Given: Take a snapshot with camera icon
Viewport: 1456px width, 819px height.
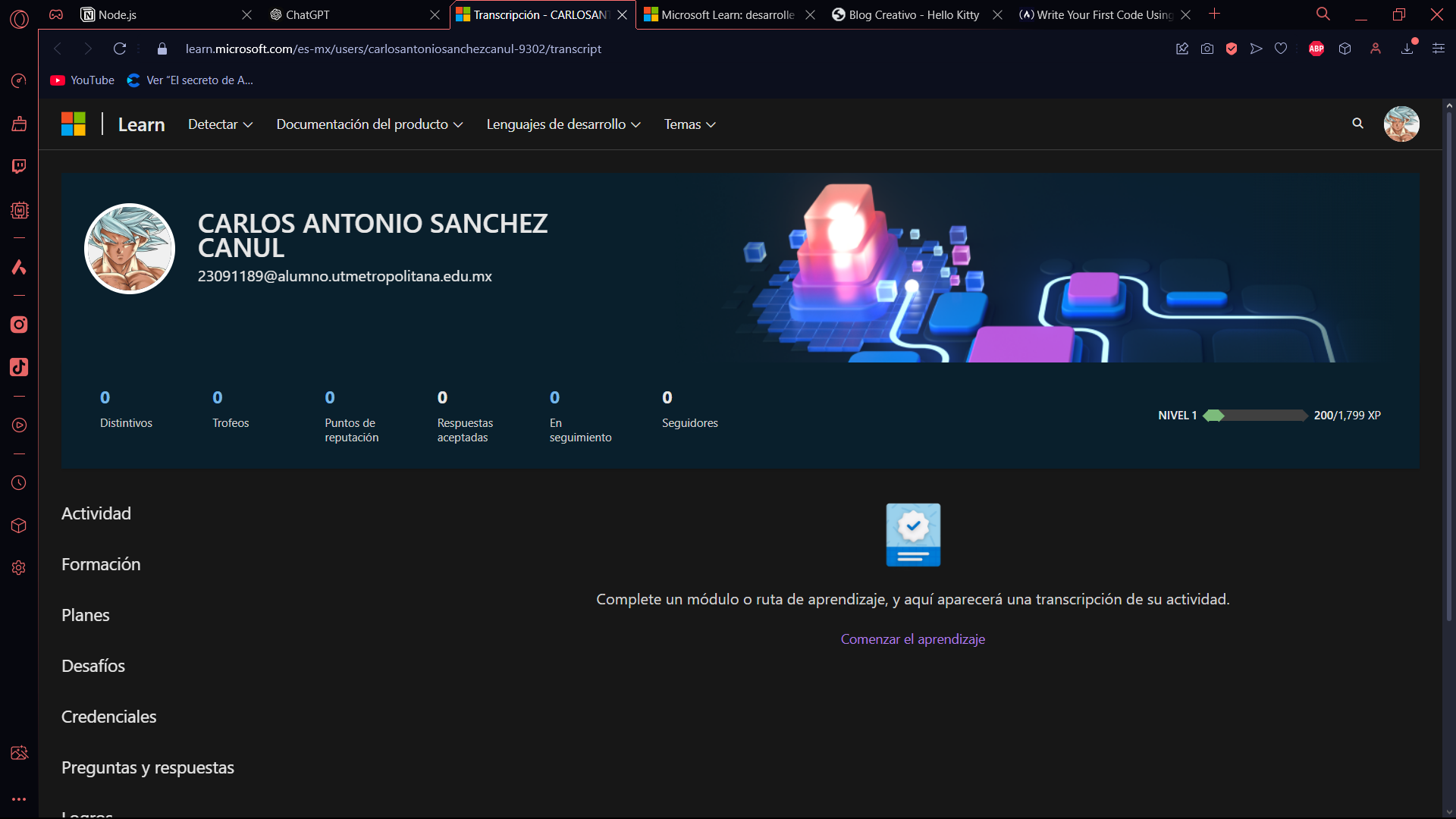Looking at the screenshot, I should point(1207,49).
